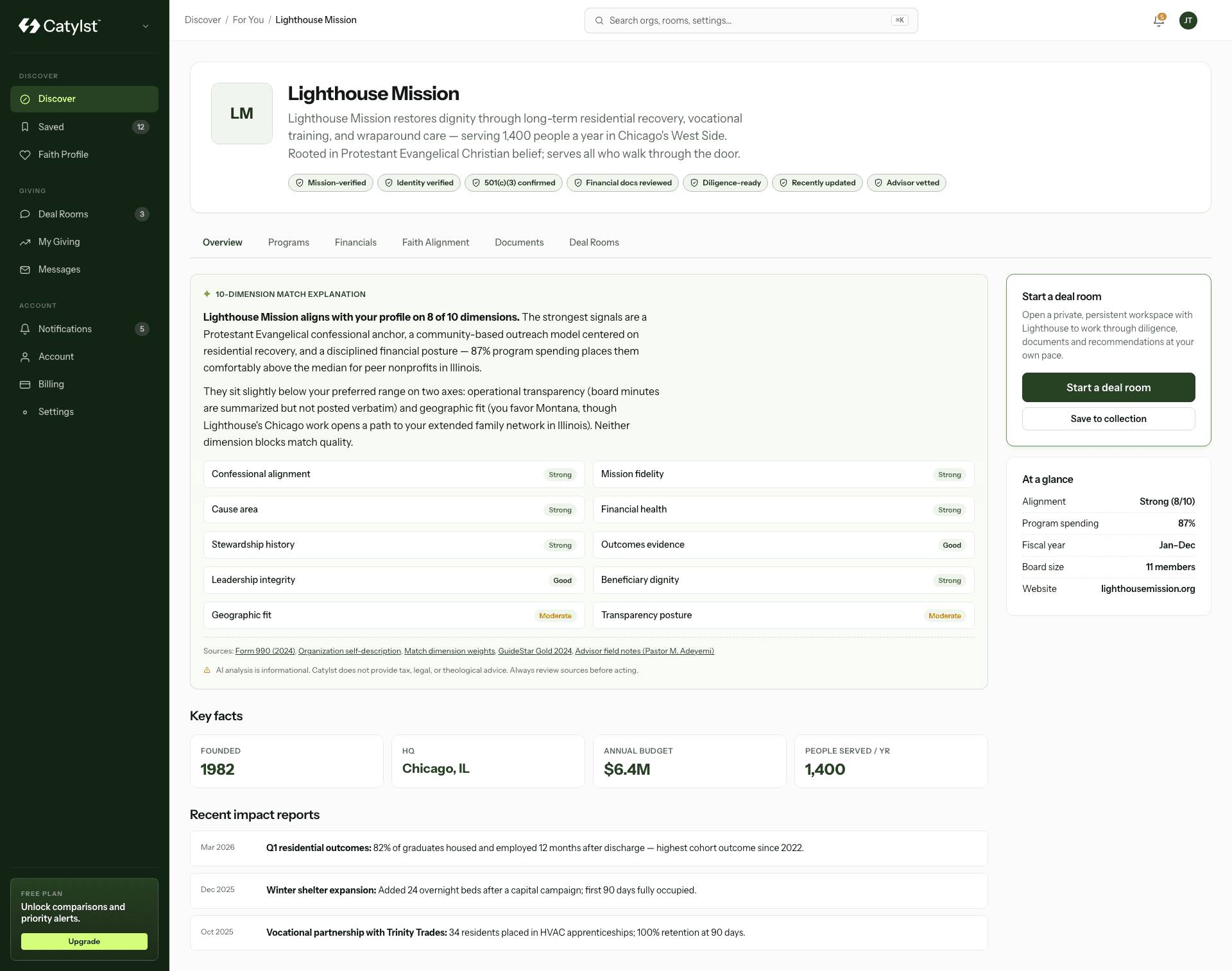Open the Documents tab
This screenshot has width=1232, height=971.
[519, 242]
